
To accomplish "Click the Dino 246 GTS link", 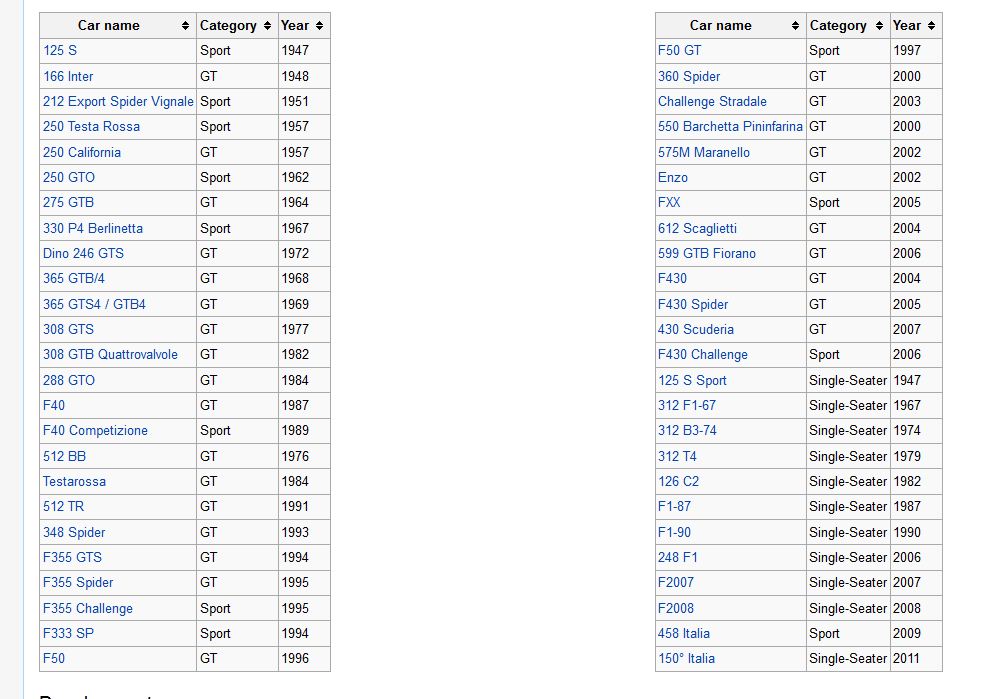I will tap(83, 254).
